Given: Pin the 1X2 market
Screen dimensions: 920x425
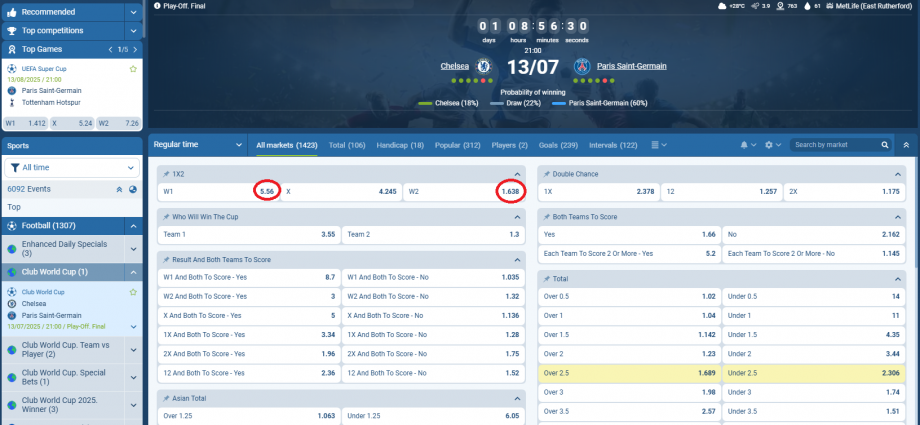Looking at the screenshot, I should click(x=166, y=174).
